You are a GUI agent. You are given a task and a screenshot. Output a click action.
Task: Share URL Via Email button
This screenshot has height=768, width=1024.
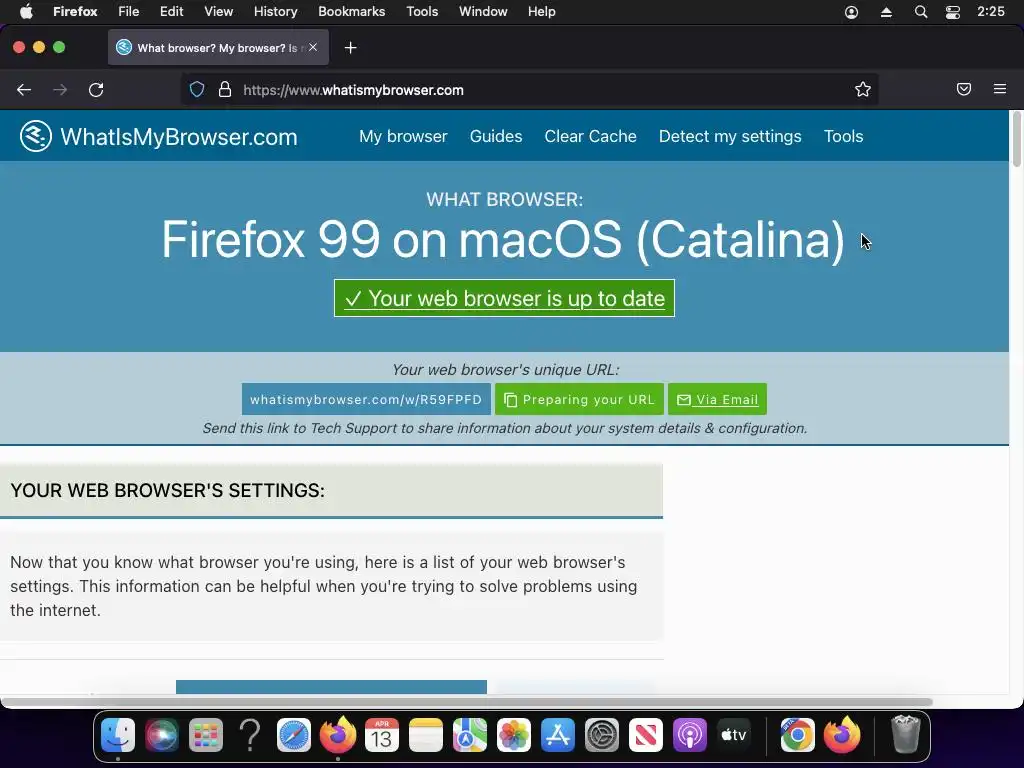click(x=717, y=399)
